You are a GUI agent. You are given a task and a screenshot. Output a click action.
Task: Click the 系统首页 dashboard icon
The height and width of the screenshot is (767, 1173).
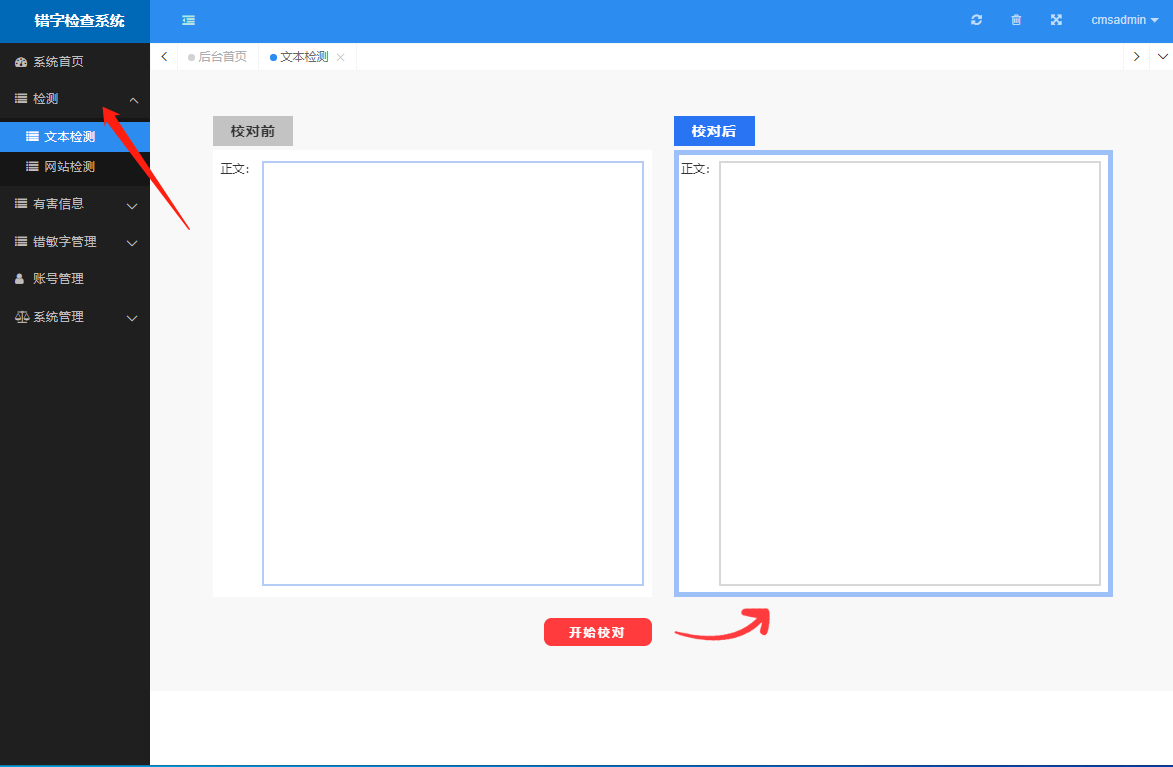(21, 62)
